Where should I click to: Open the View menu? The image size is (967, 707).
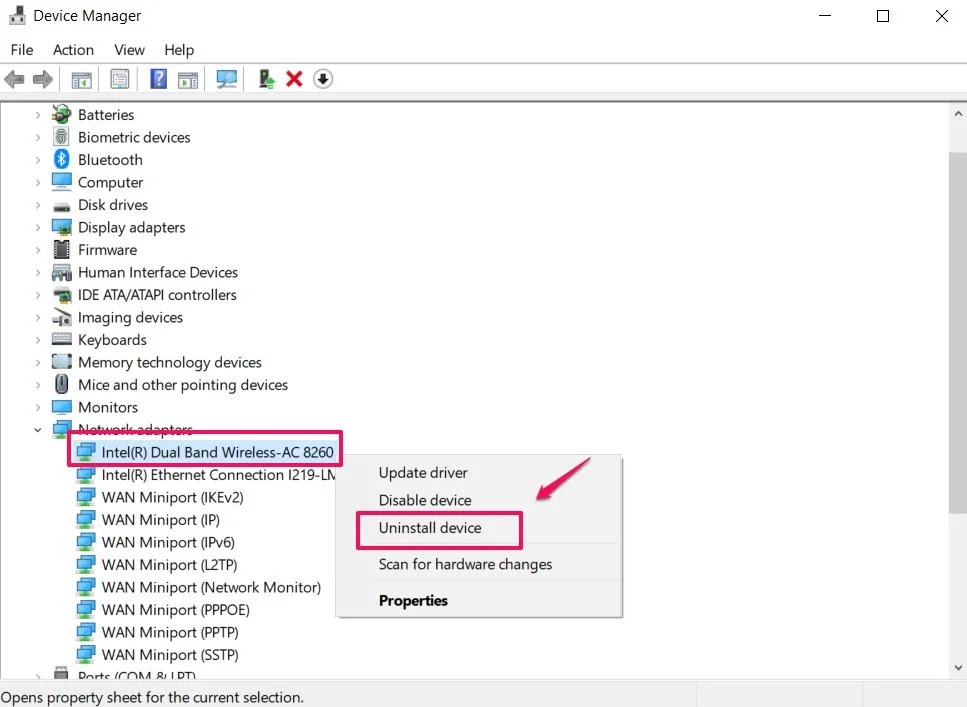(x=130, y=50)
